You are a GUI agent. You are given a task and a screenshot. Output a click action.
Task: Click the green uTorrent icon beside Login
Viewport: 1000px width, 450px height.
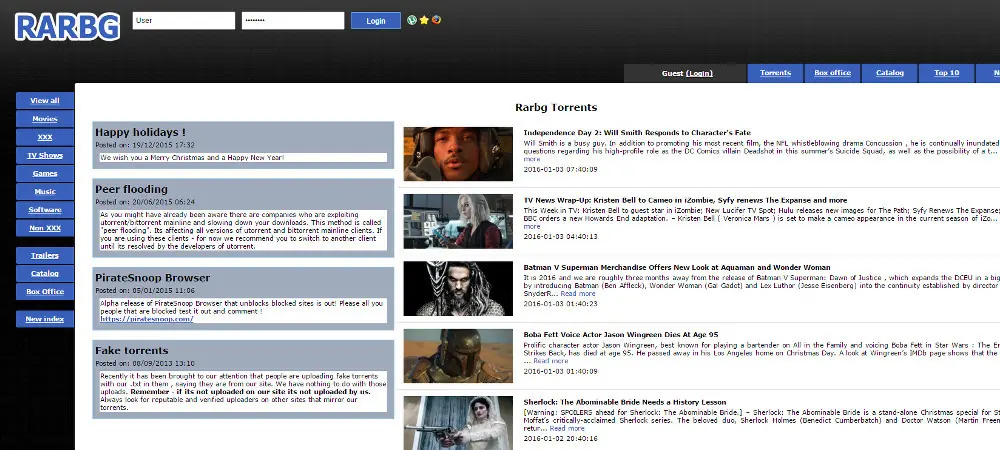[412, 20]
